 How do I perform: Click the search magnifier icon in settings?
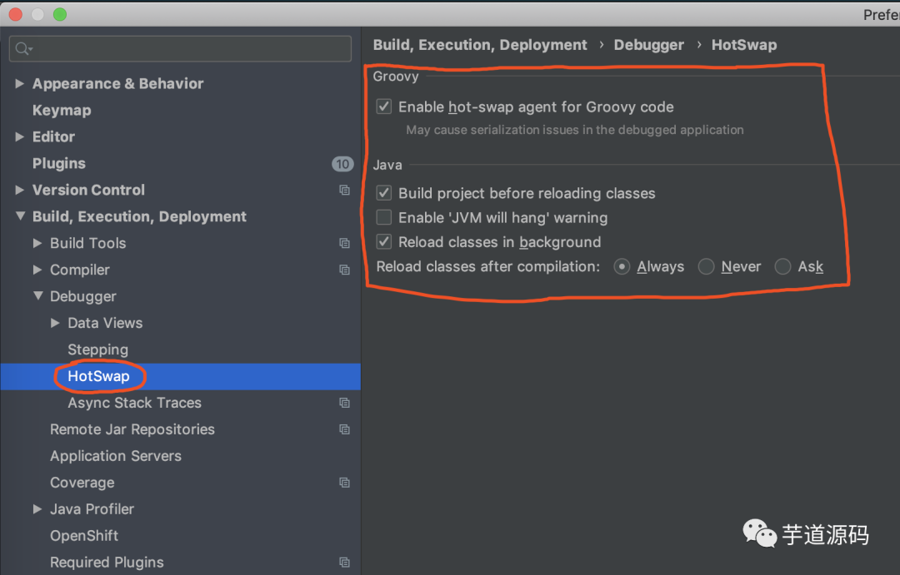click(23, 48)
